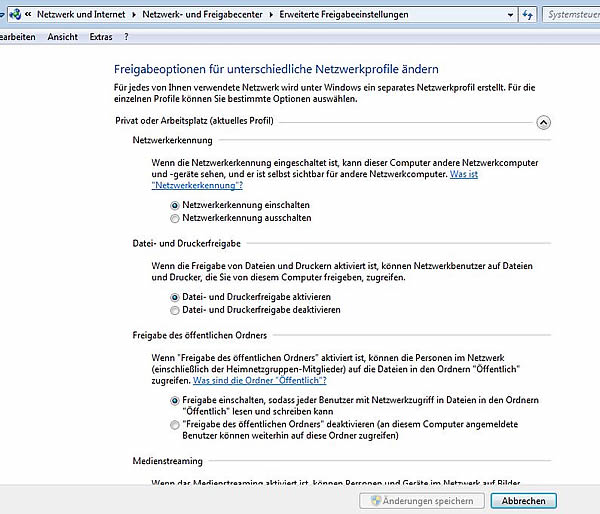Open the partially visible 'Bearbeiten' menu
This screenshot has width=600, height=514.
click(18, 37)
